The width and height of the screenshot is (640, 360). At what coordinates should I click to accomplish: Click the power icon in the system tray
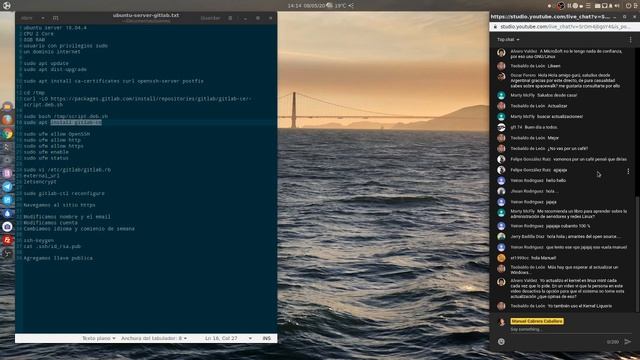click(x=629, y=6)
